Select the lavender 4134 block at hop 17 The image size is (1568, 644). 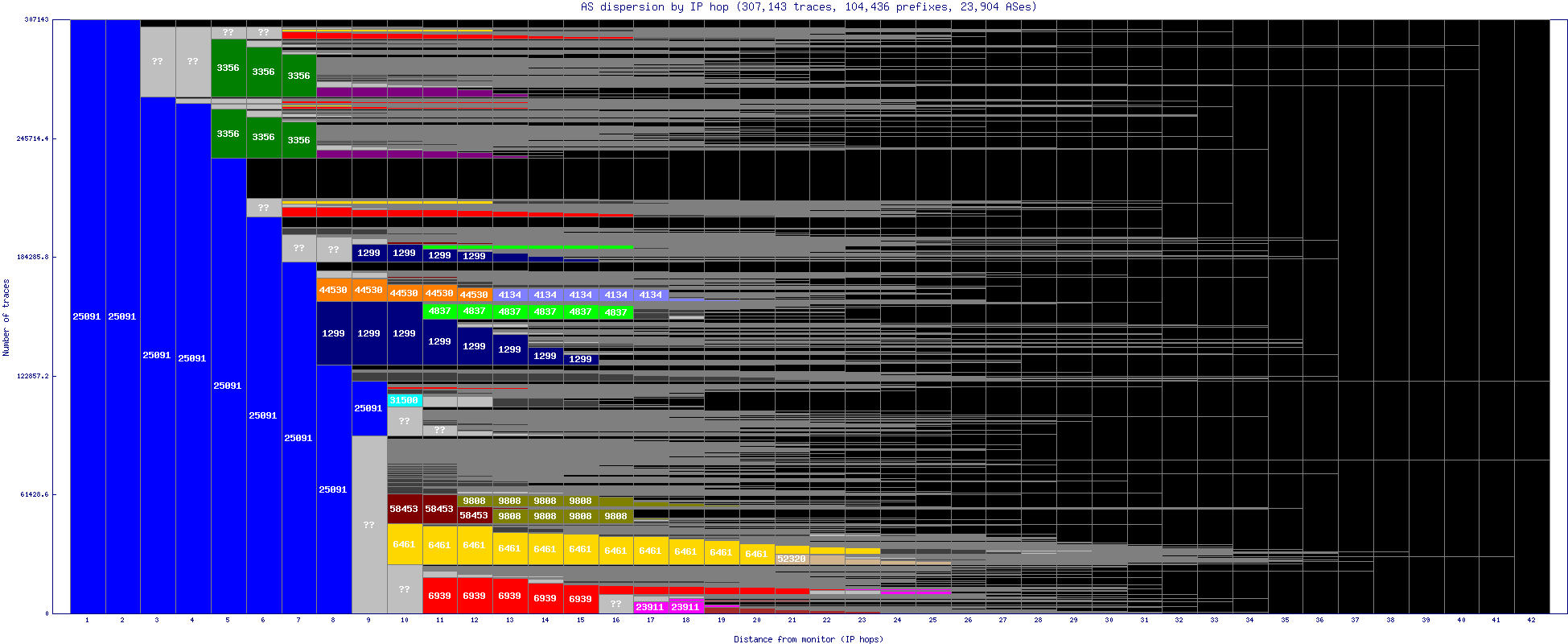click(651, 295)
